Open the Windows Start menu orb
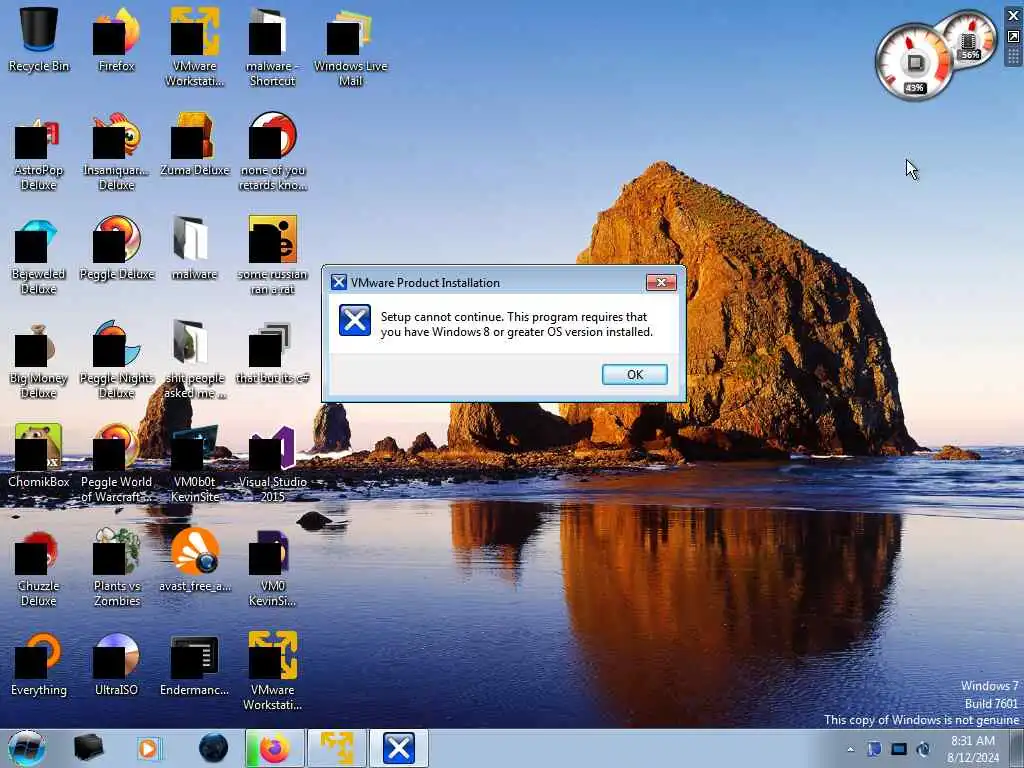Screen dimensions: 1024x768 [x=27, y=748]
